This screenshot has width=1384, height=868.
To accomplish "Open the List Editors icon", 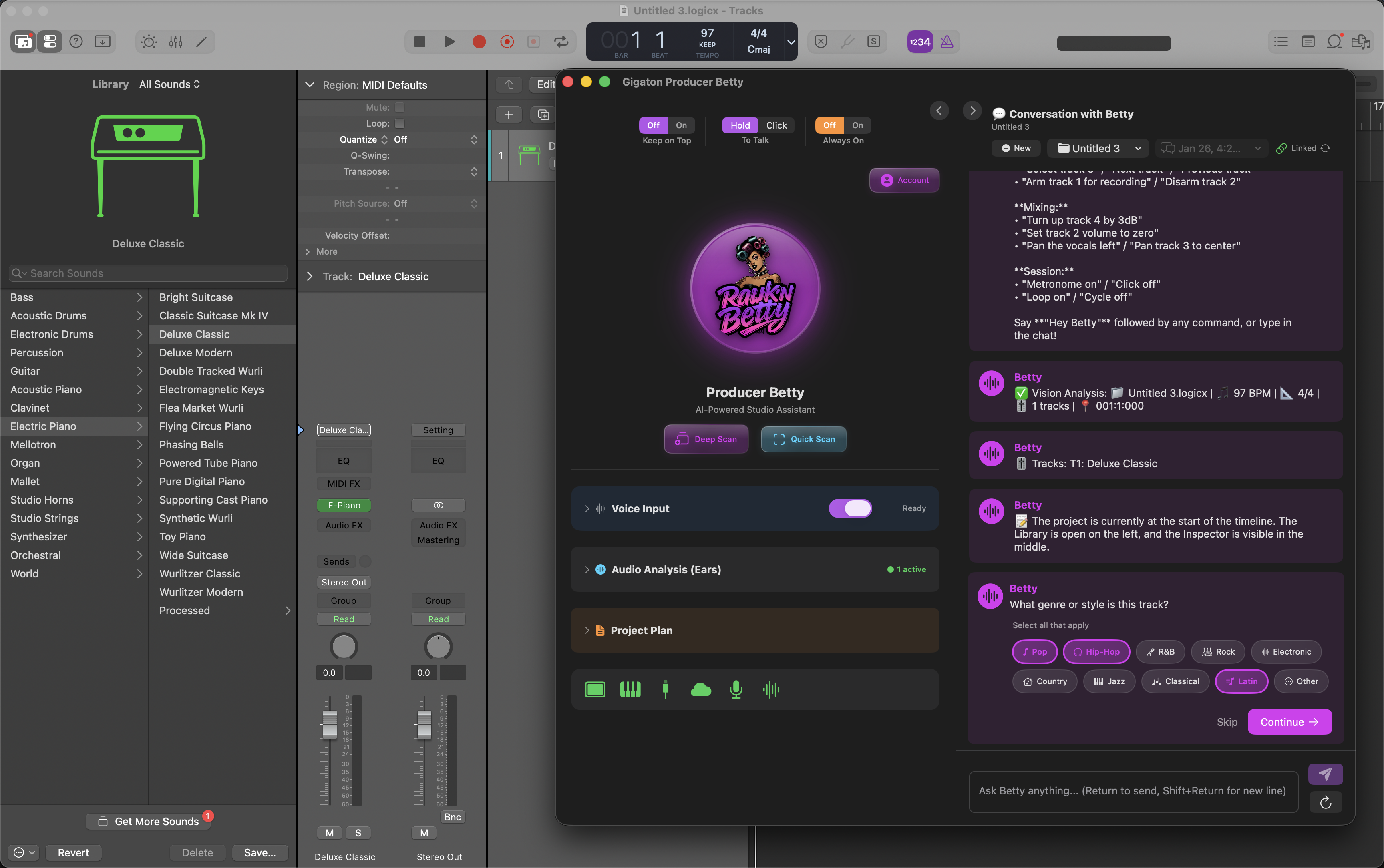I will coord(1281,41).
